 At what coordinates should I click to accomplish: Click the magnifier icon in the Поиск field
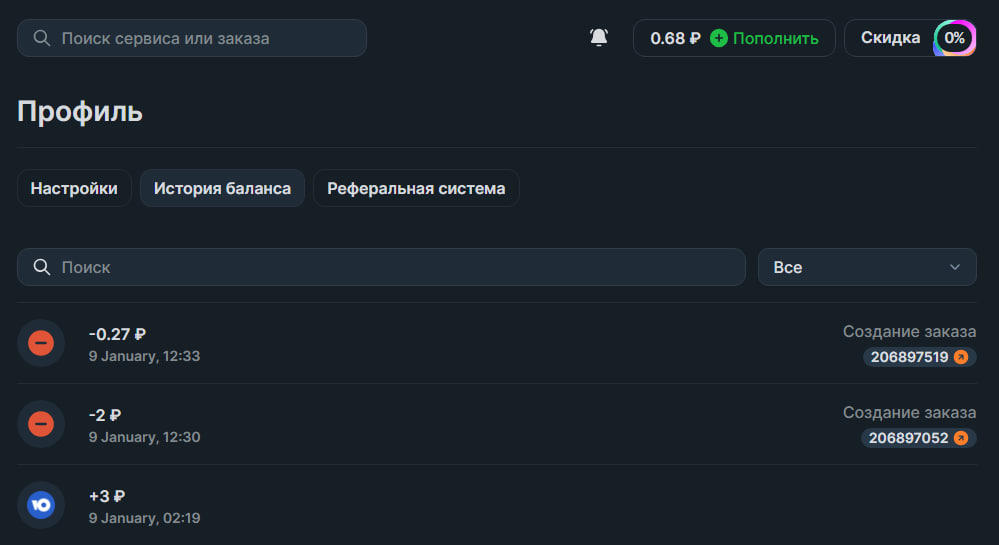tap(42, 267)
